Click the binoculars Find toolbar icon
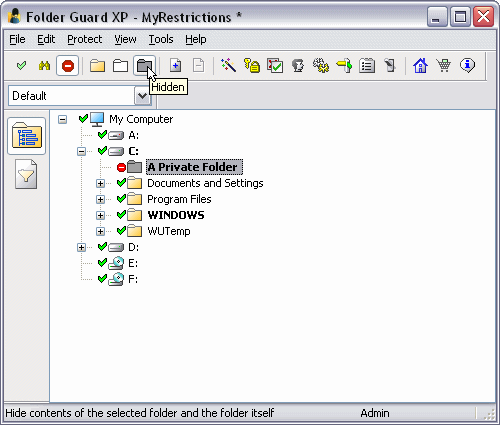The width and height of the screenshot is (500, 425). coord(44,66)
